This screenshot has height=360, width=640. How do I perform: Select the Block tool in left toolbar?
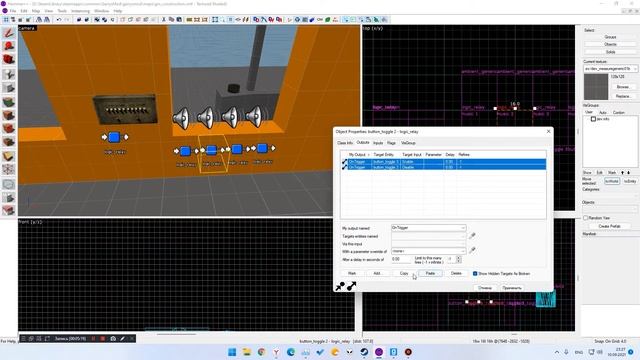click(x=9, y=88)
